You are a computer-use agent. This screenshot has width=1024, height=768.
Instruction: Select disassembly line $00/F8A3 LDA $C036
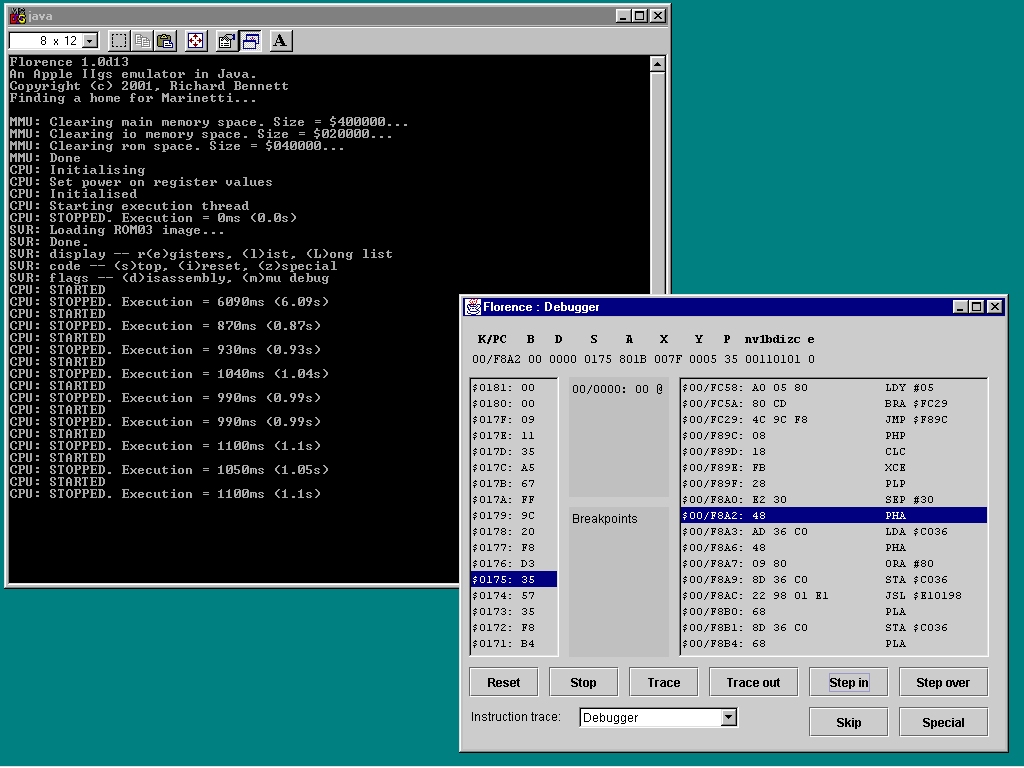pos(833,532)
